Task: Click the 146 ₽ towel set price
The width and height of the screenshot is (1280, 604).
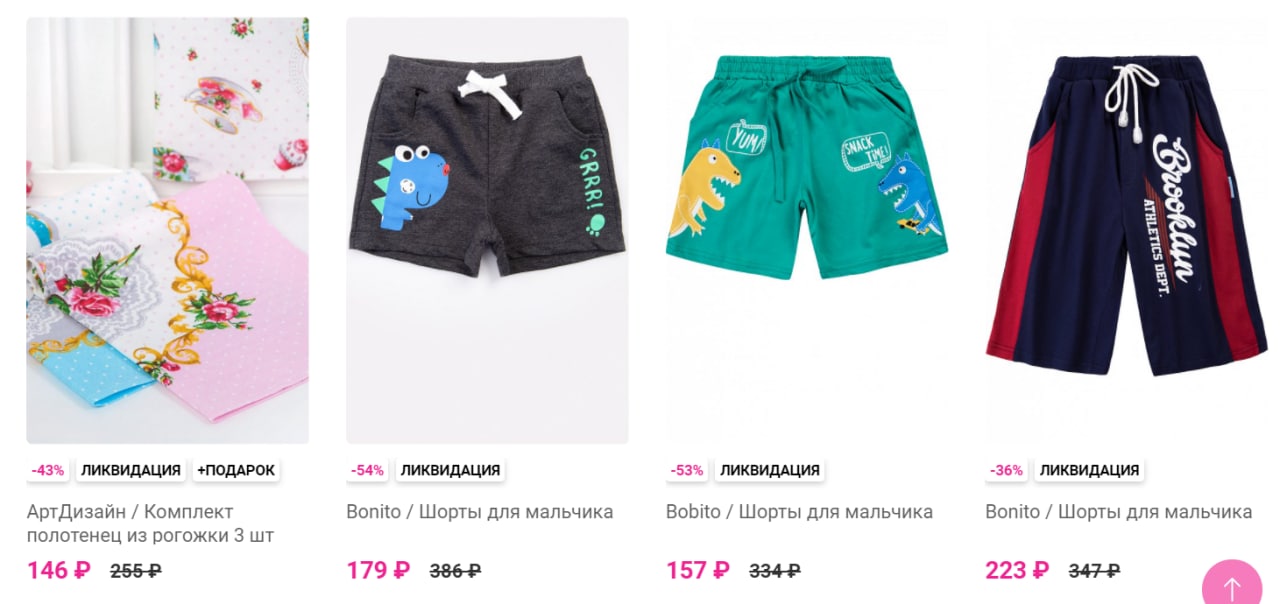Action: [59, 571]
